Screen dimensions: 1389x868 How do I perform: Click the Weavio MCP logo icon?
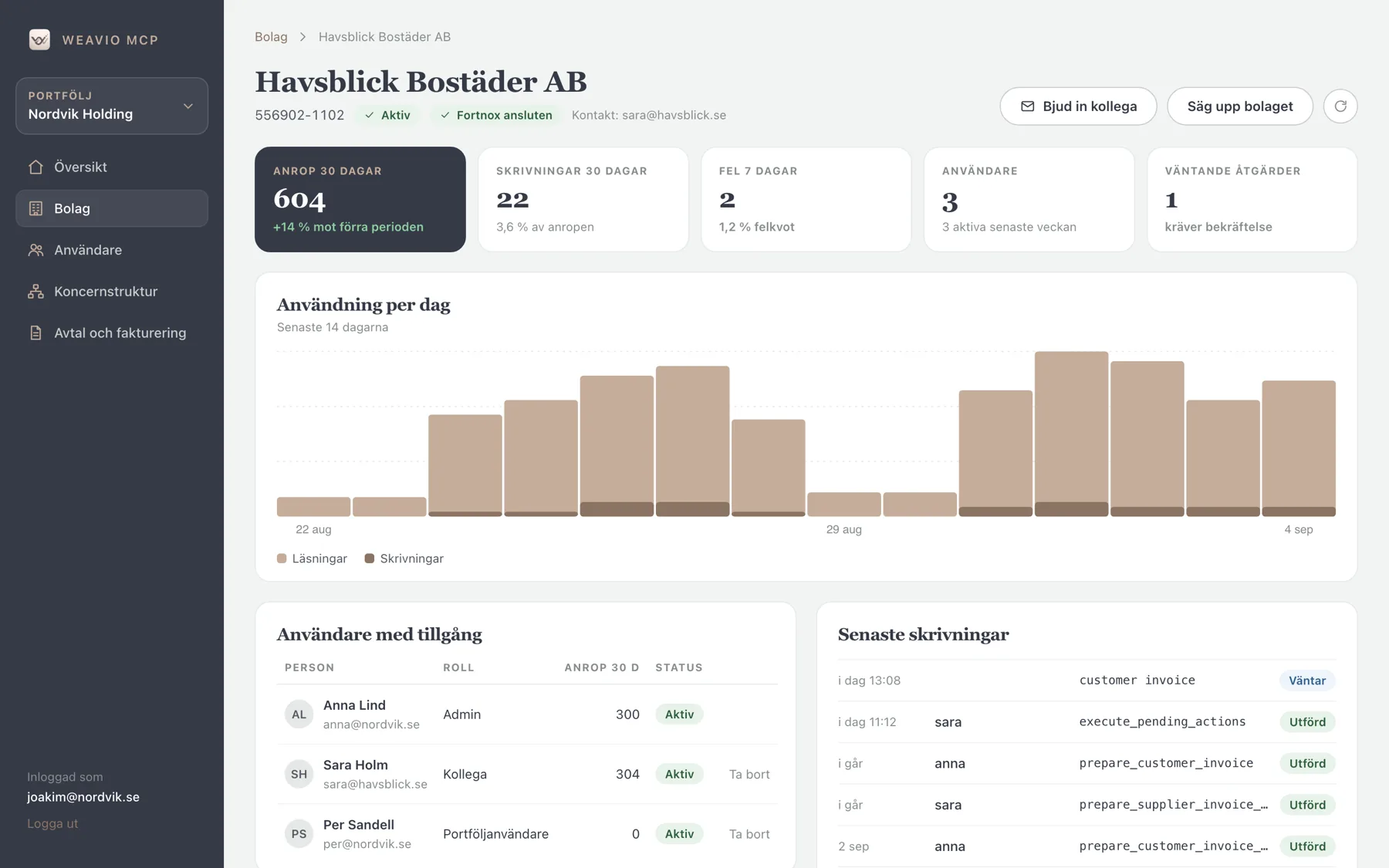pos(39,39)
